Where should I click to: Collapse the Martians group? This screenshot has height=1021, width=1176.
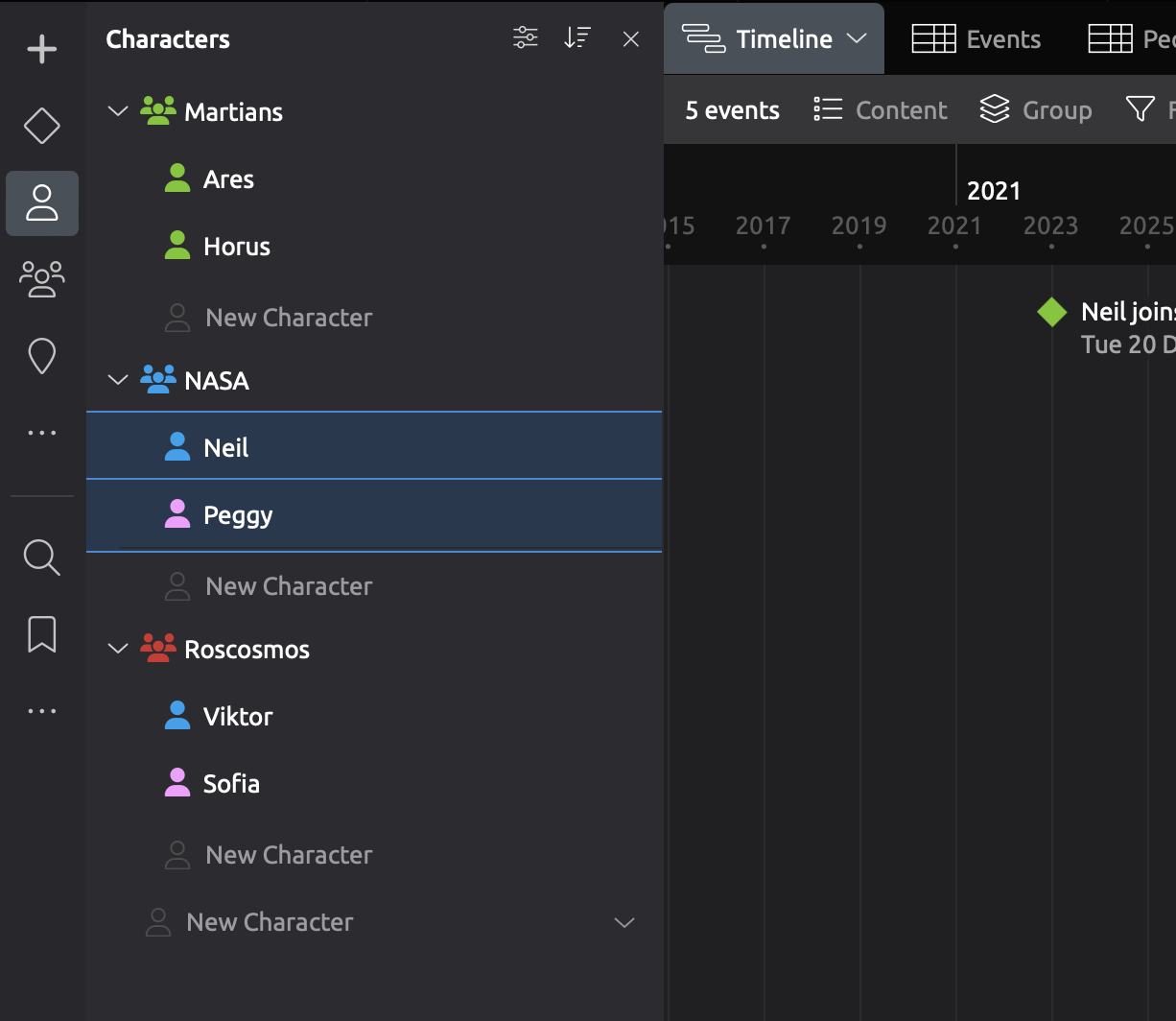tap(118, 111)
